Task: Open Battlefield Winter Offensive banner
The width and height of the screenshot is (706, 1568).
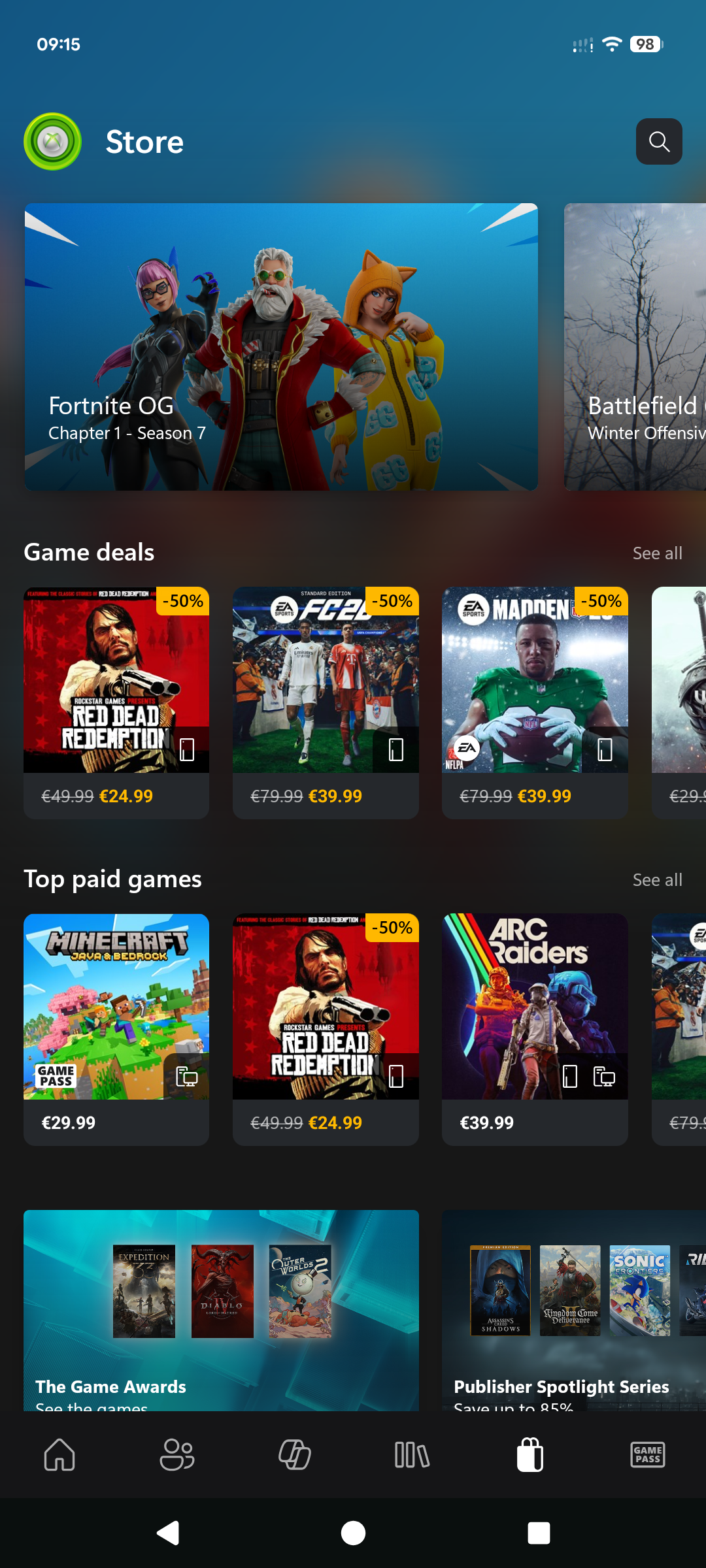Action: click(635, 347)
